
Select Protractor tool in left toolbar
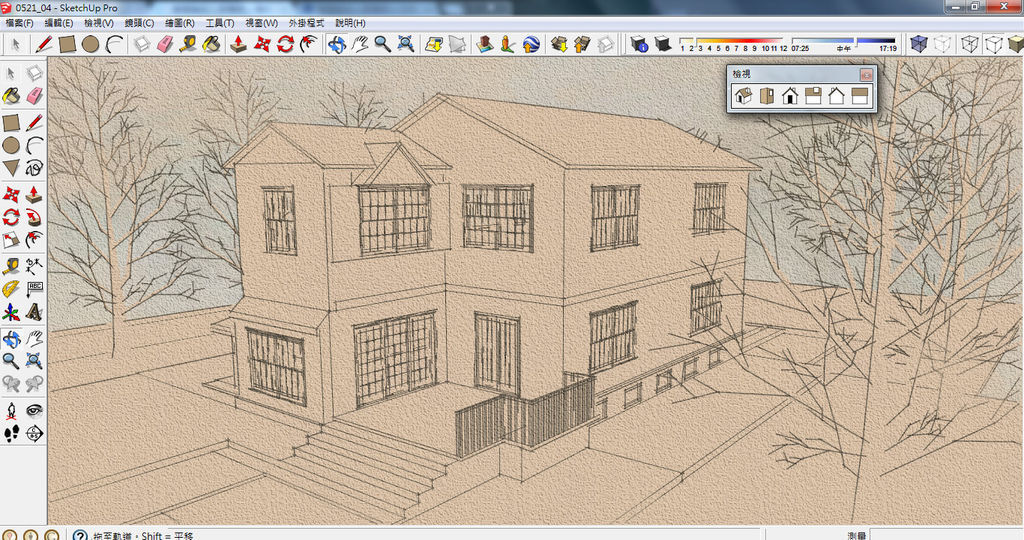click(11, 289)
